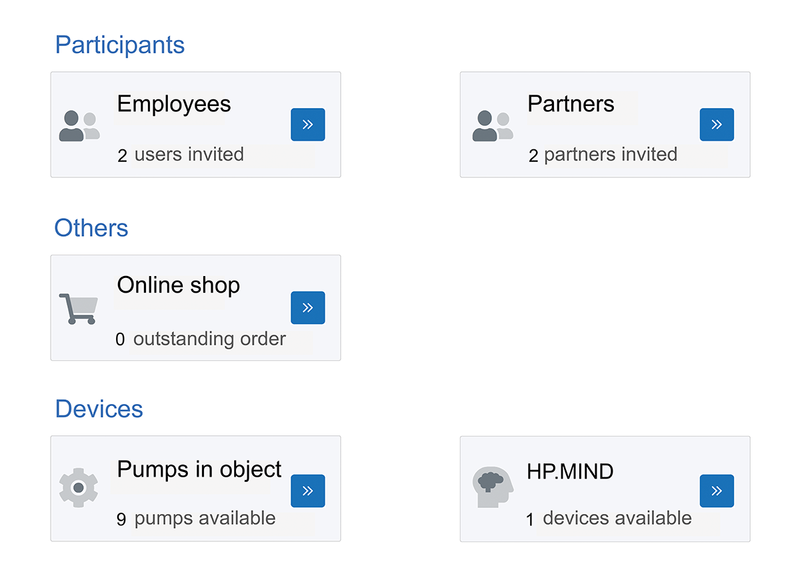Open Pumps in object with the arrow button
The image size is (800, 572).
pos(308,491)
